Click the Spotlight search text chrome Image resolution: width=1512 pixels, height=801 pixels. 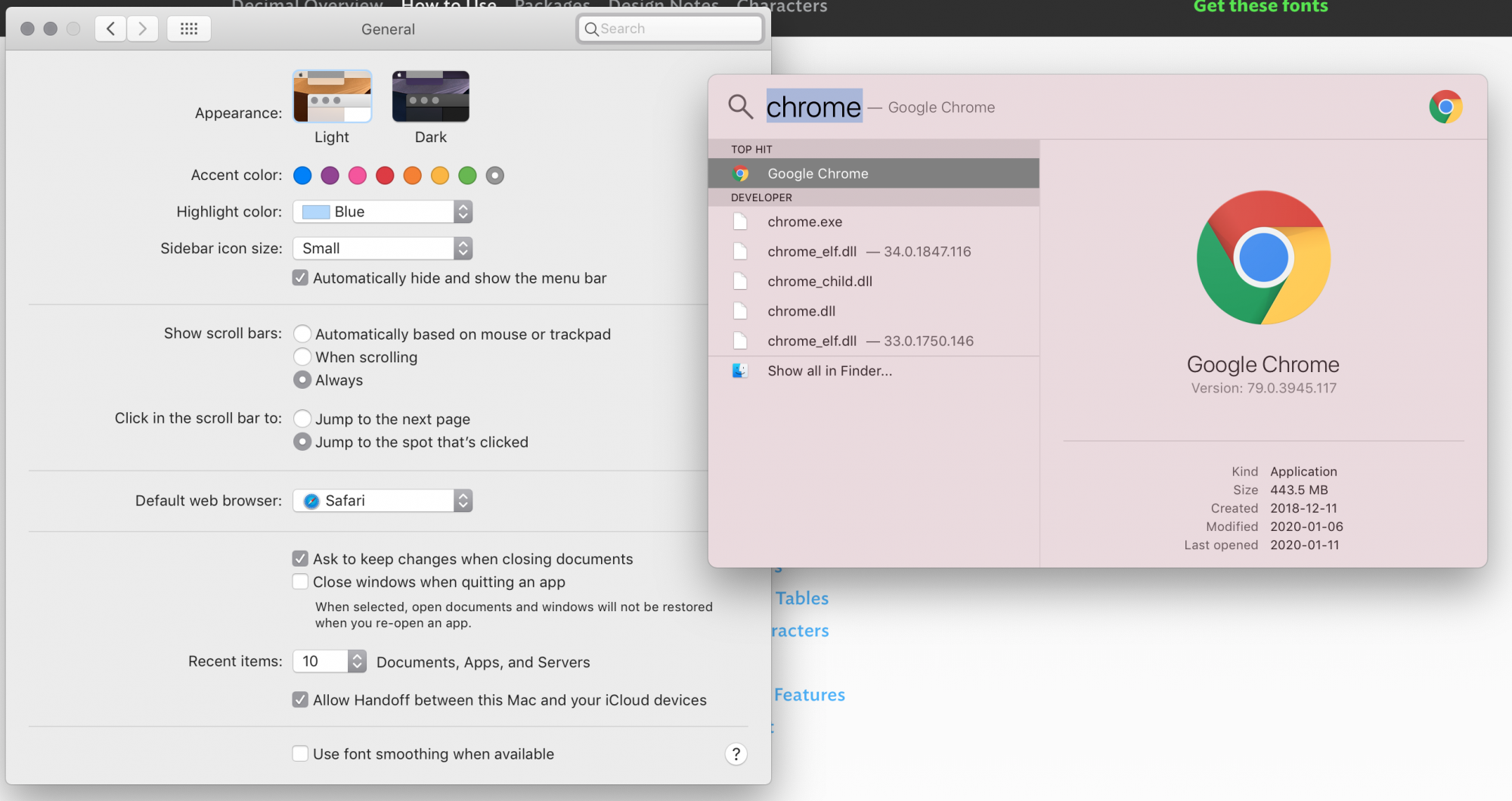click(x=813, y=107)
